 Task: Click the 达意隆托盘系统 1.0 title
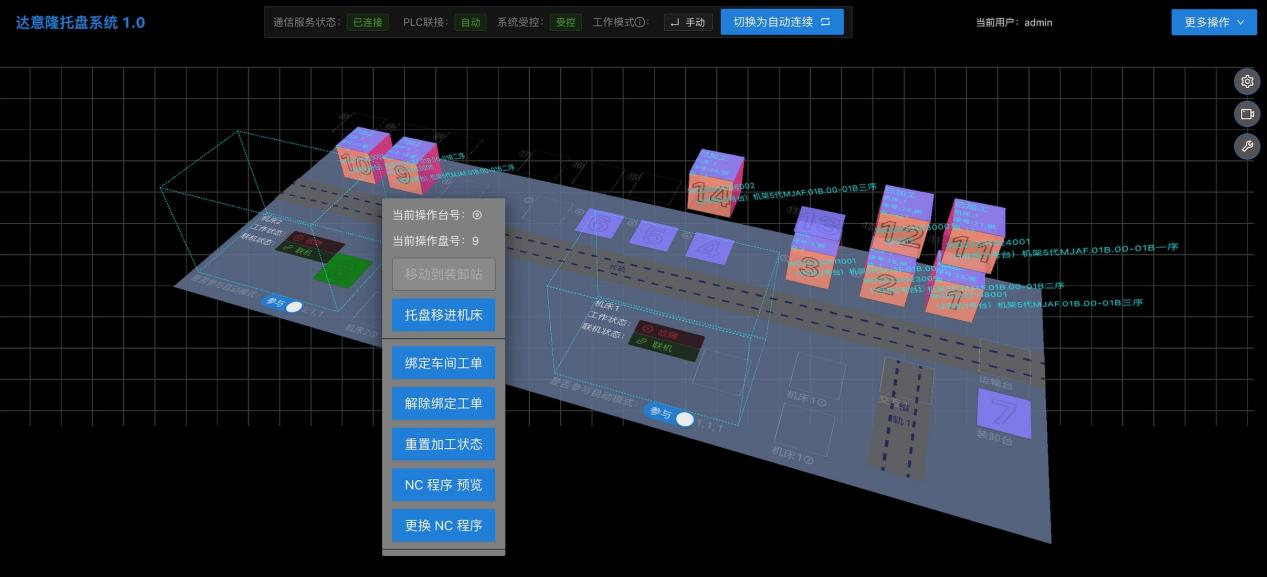tap(80, 22)
